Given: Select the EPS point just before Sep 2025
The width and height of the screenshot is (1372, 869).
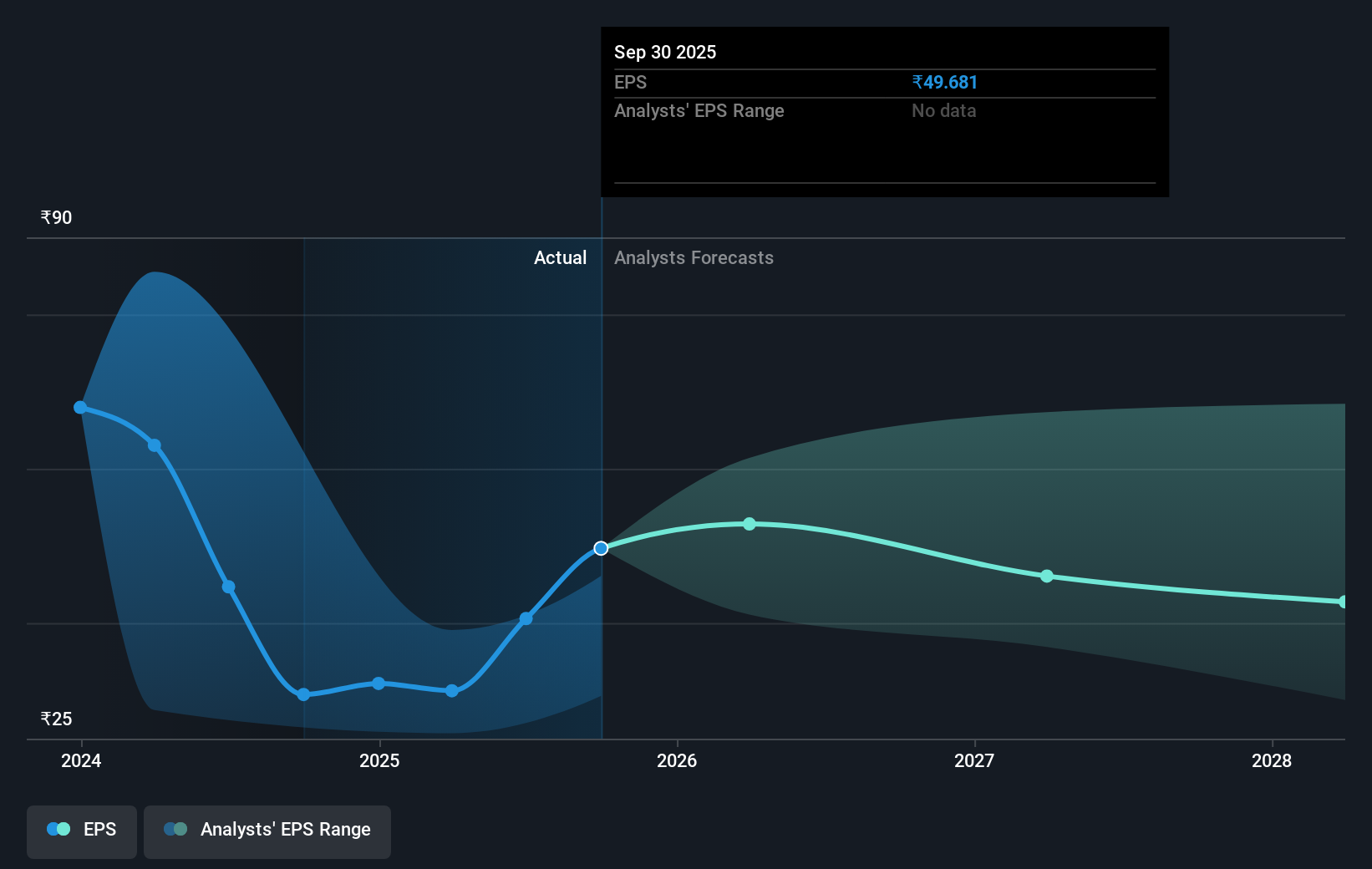Looking at the screenshot, I should tap(526, 619).
